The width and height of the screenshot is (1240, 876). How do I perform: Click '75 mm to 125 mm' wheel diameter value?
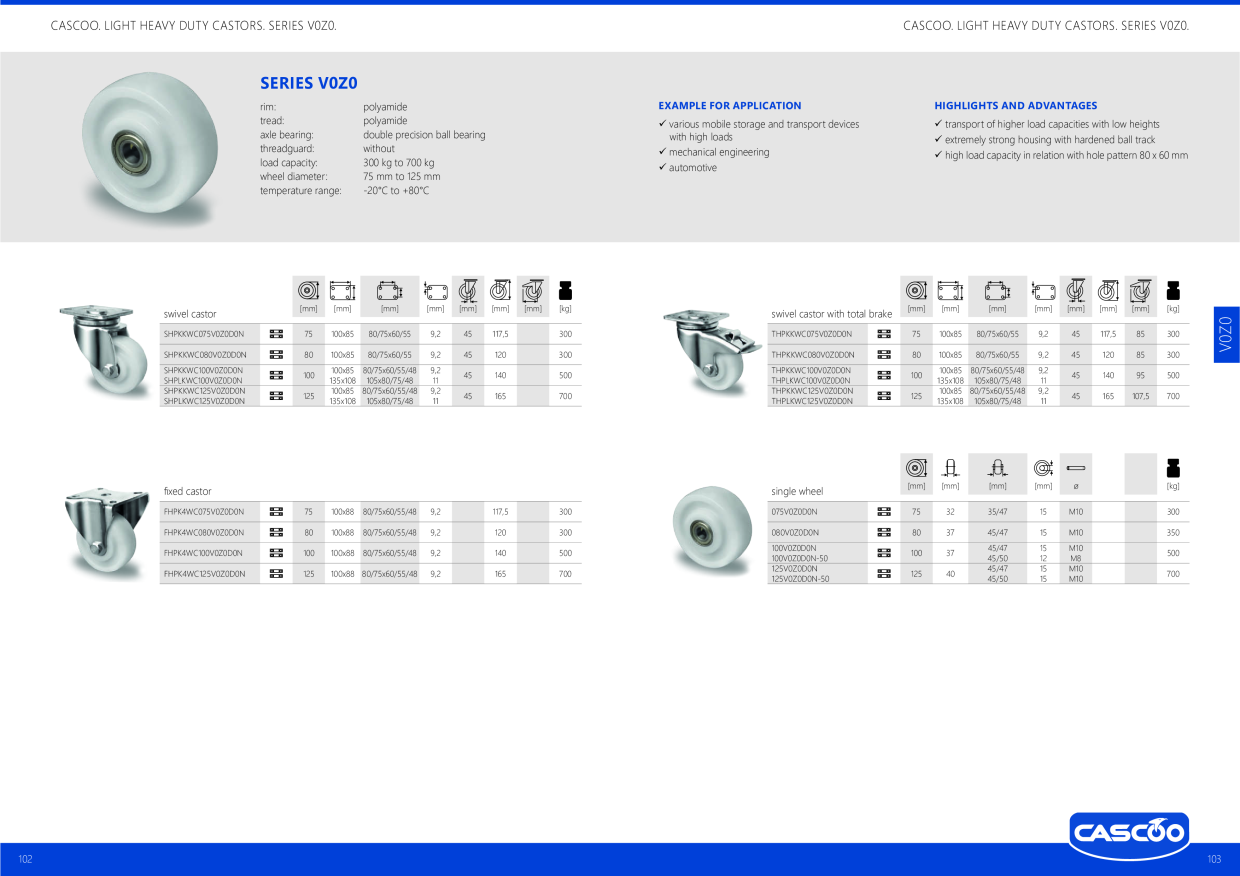[x=402, y=177]
